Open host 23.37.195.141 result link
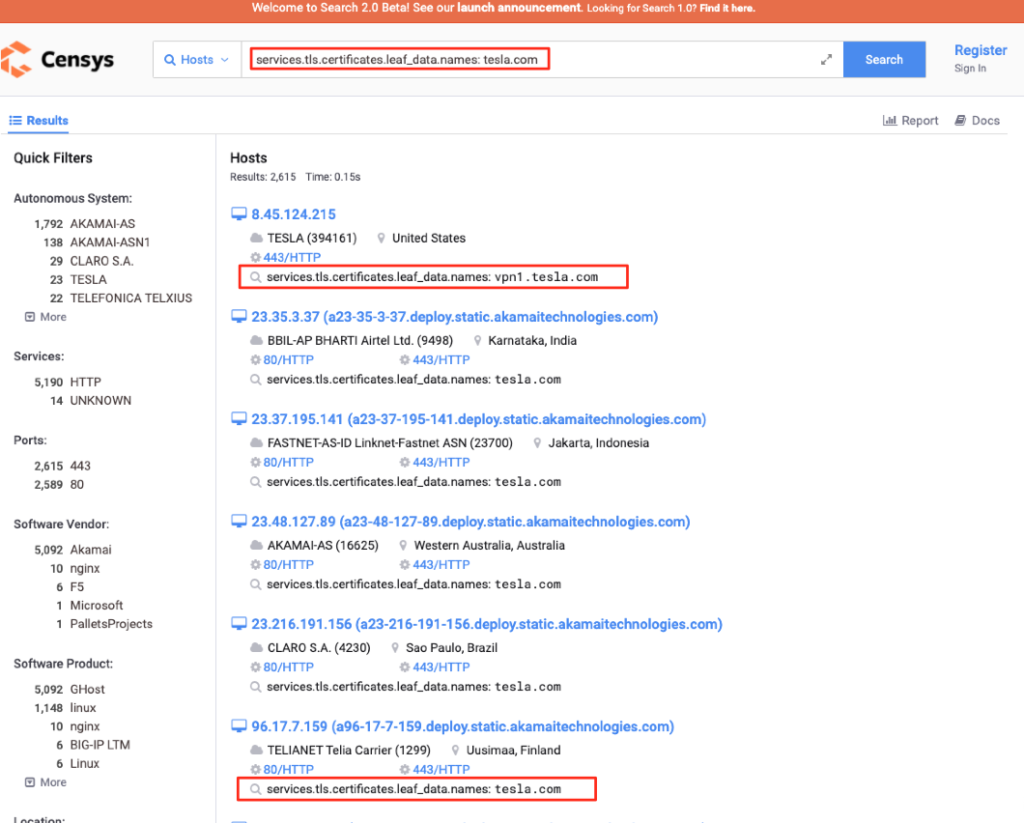This screenshot has height=823, width=1024. coord(479,419)
